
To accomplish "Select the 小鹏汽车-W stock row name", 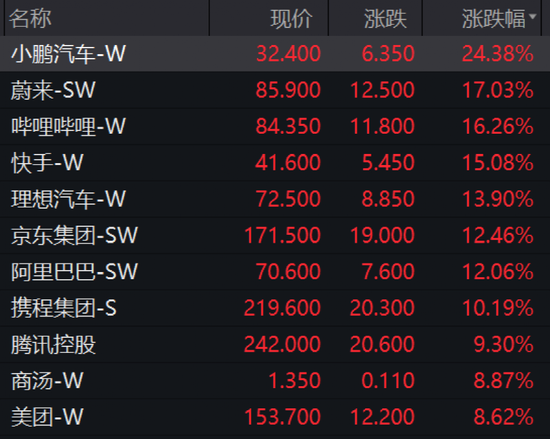I will click(68, 54).
